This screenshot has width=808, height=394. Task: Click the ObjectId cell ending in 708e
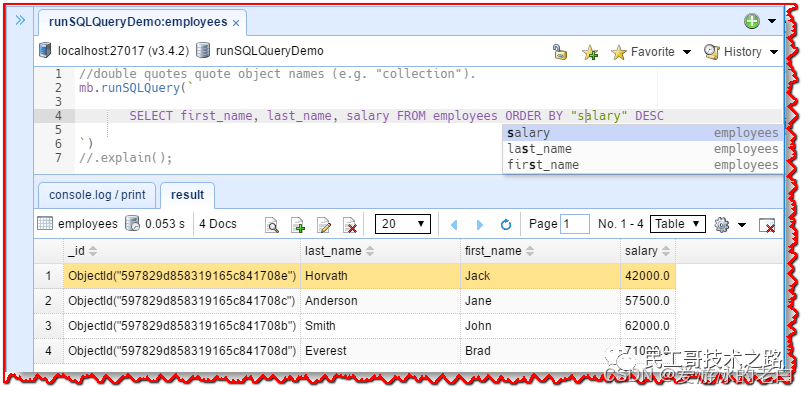point(182,276)
